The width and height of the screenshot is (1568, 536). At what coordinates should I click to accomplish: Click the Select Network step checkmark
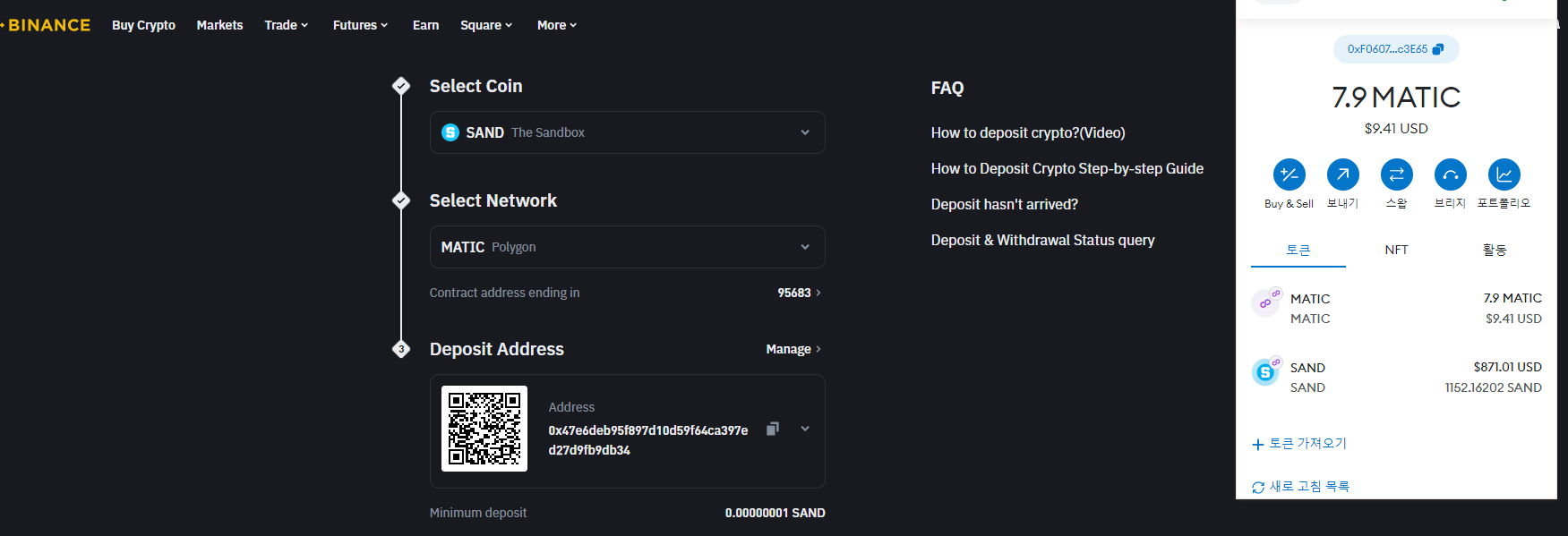point(401,200)
